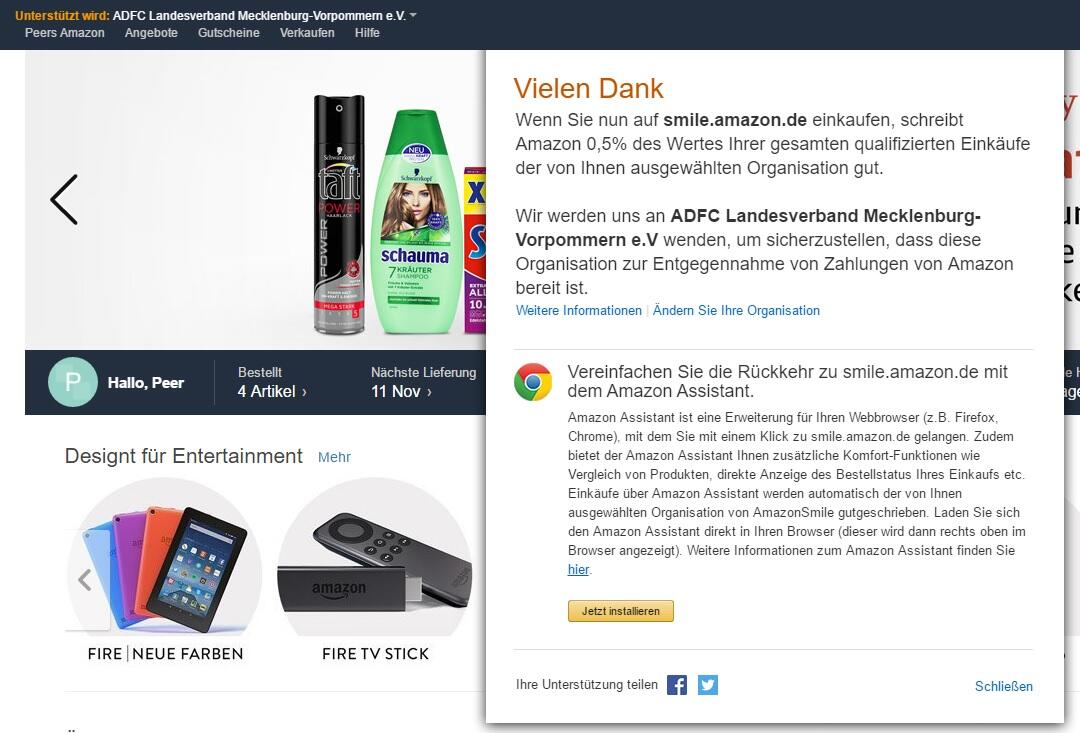Share support via Facebook icon
This screenshot has width=1080, height=733.
677,685
